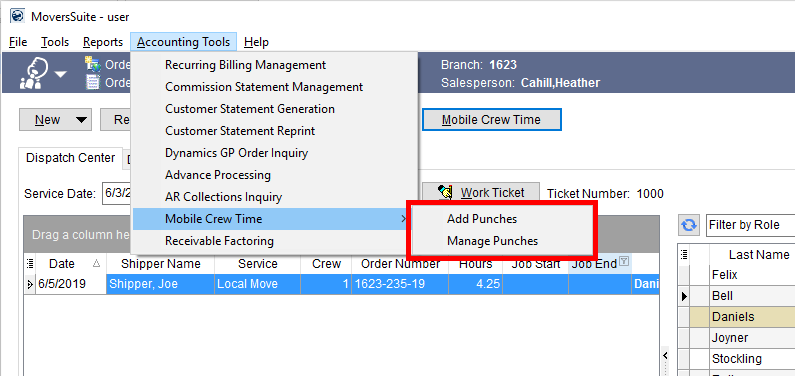The width and height of the screenshot is (795, 376).
Task: Click the panel collapse arrow left of crew list
Action: [666, 355]
